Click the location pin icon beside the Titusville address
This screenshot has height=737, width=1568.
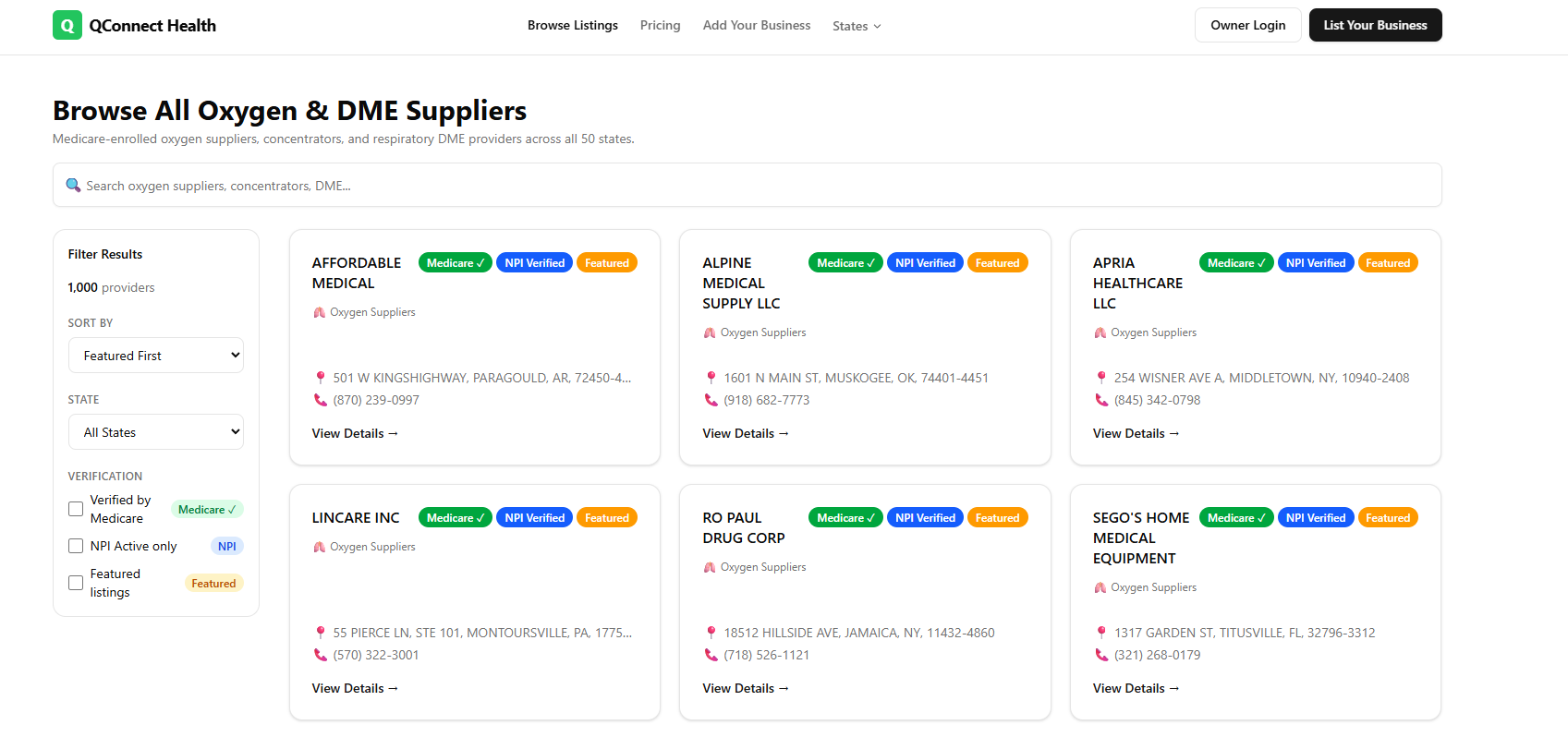1100,633
